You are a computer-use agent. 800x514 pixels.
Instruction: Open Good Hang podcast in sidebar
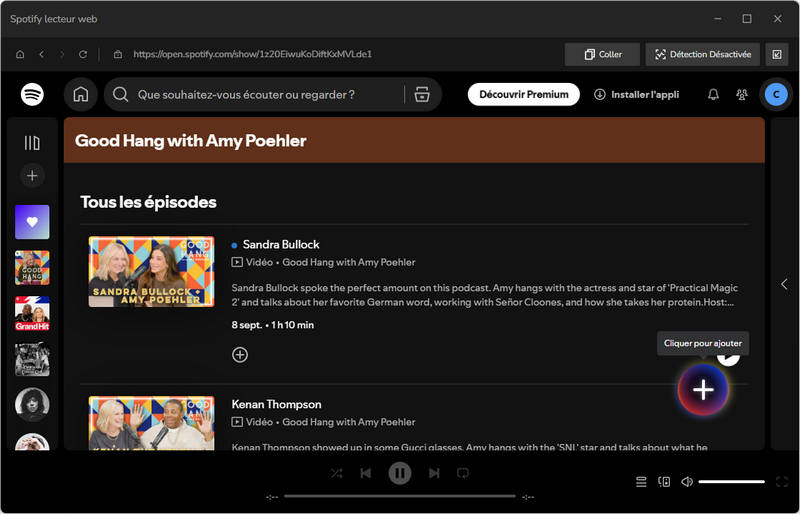point(32,267)
